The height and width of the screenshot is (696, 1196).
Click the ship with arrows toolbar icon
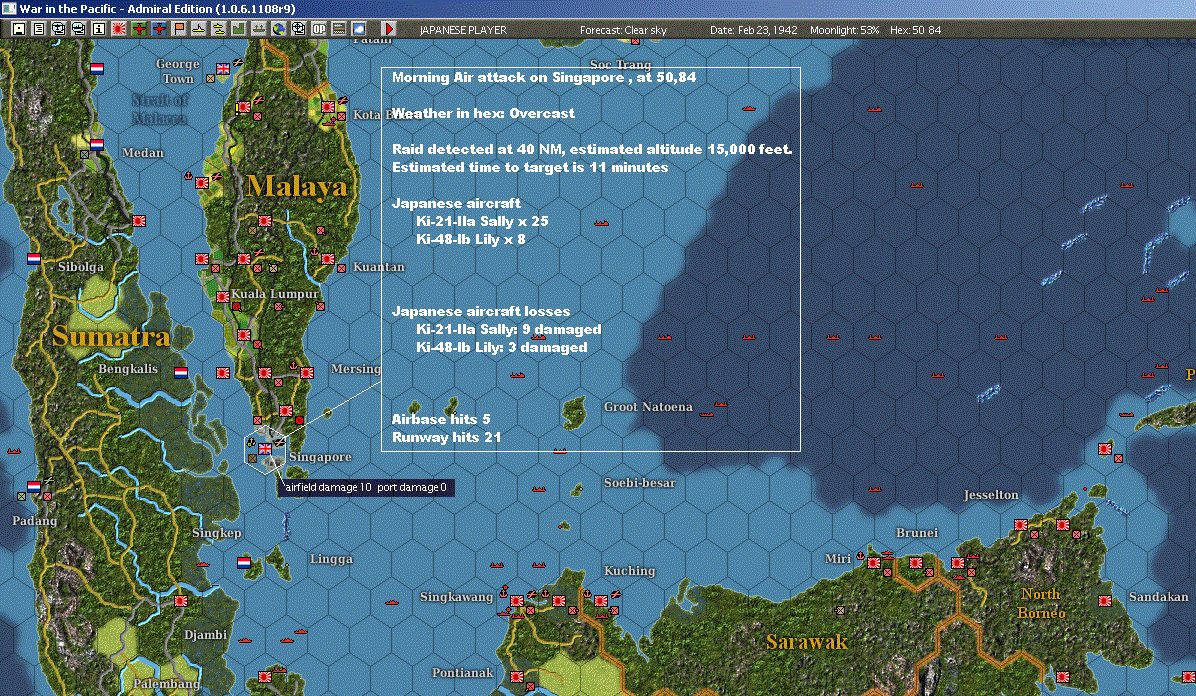pyautogui.click(x=259, y=29)
